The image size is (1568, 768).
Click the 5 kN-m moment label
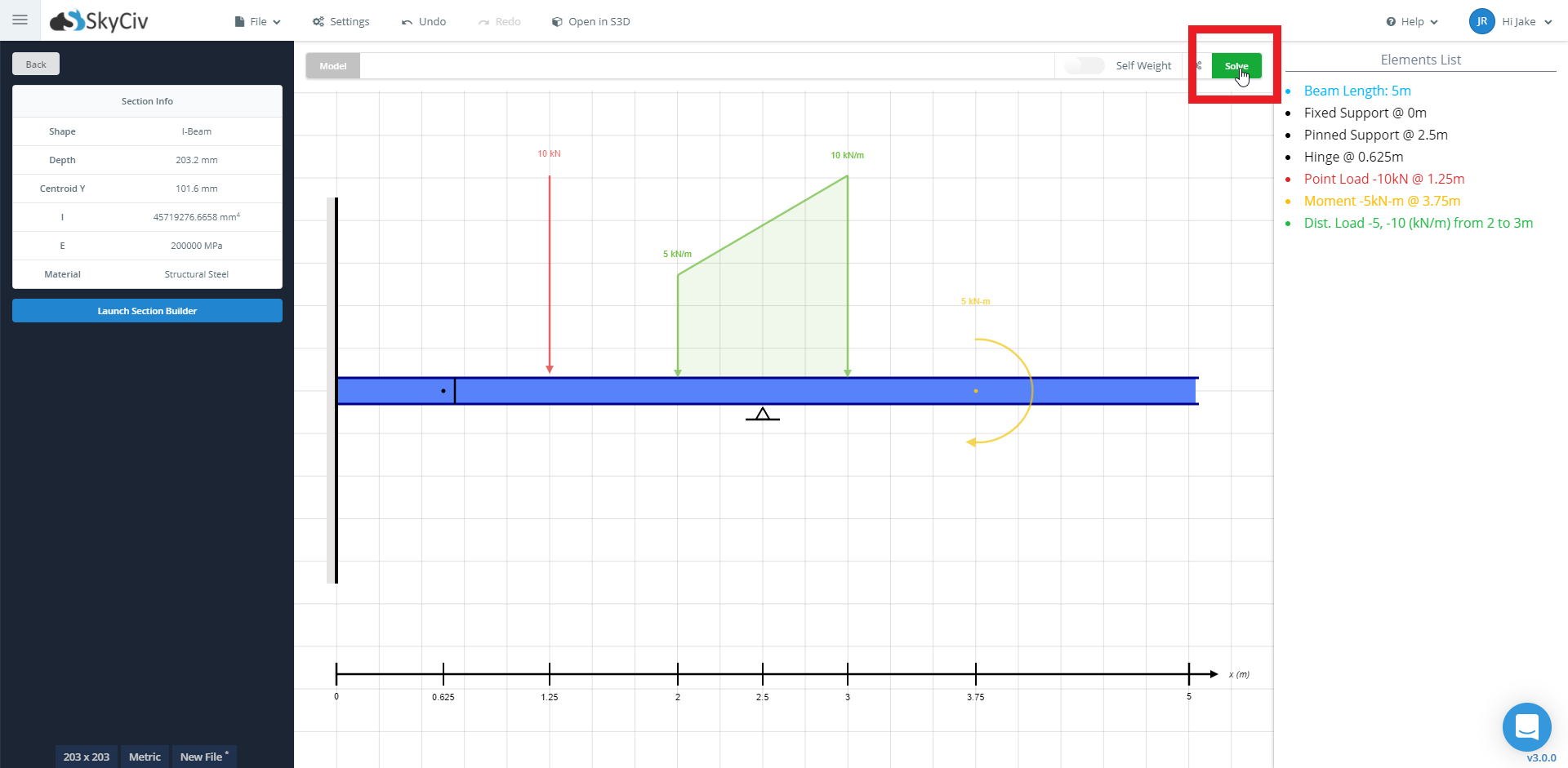[975, 301]
